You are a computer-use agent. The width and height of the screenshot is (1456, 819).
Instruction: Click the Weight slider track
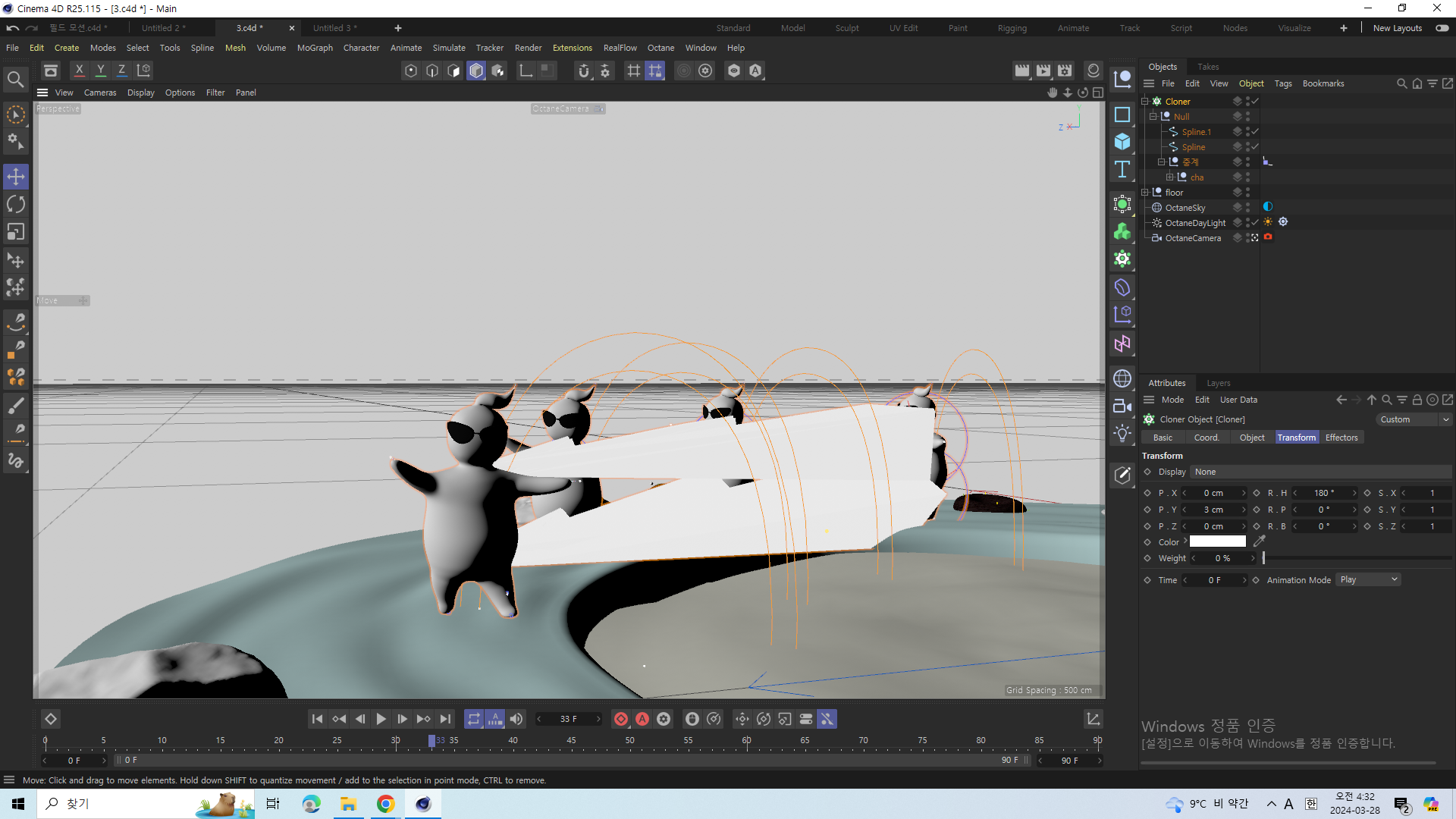click(x=1357, y=558)
